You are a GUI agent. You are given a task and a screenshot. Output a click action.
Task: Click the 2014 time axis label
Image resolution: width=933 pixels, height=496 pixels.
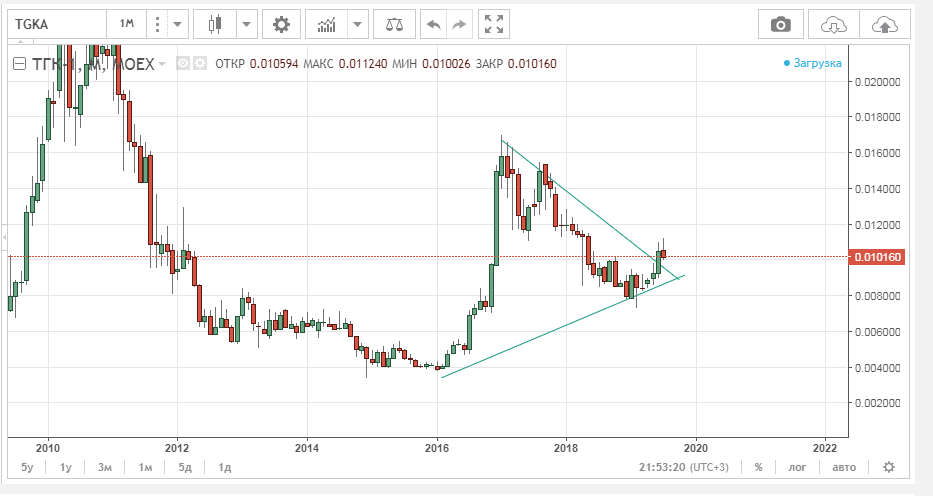[307, 447]
